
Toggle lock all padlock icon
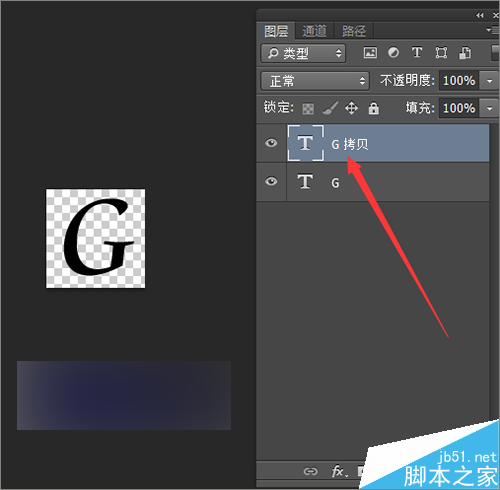(x=373, y=108)
